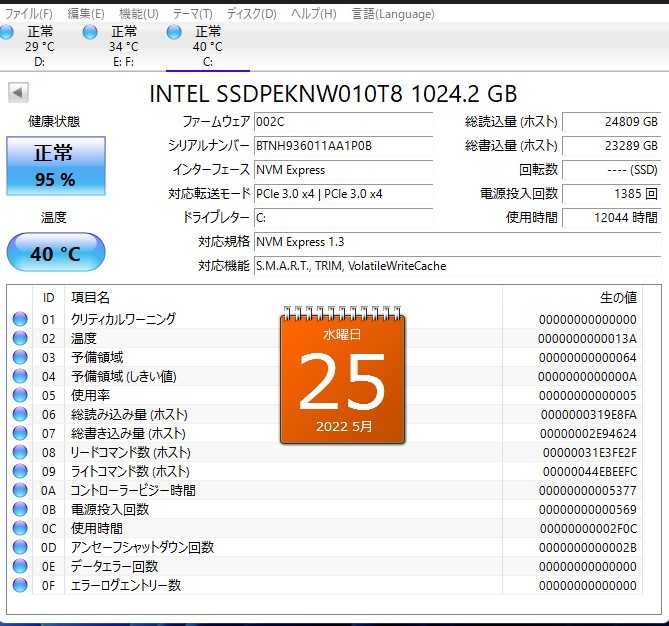669x626 pixels.
Task: Click the status orb for エラーログエントリー数
Action: pyautogui.click(x=20, y=585)
